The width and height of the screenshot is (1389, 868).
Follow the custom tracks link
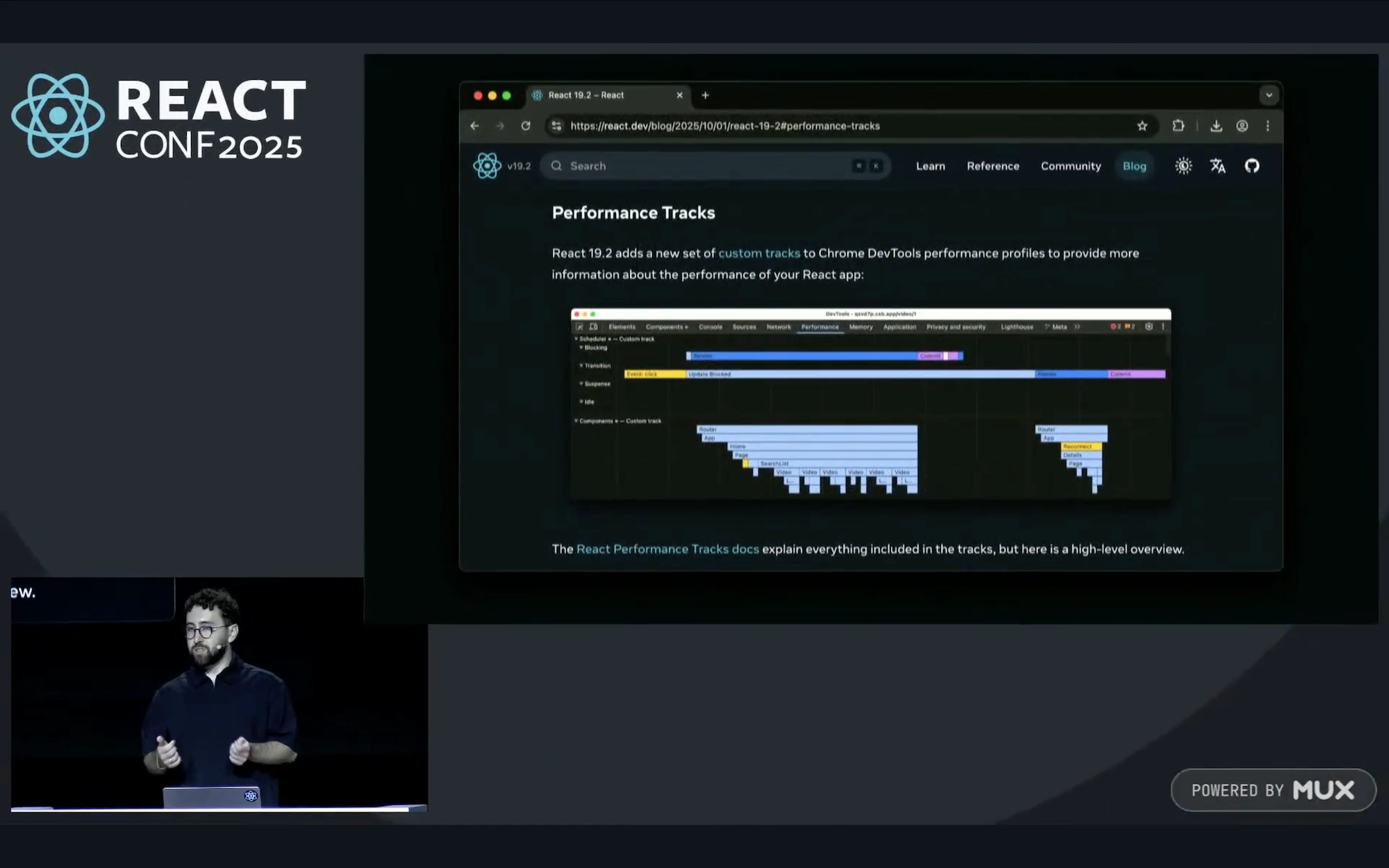[758, 253]
